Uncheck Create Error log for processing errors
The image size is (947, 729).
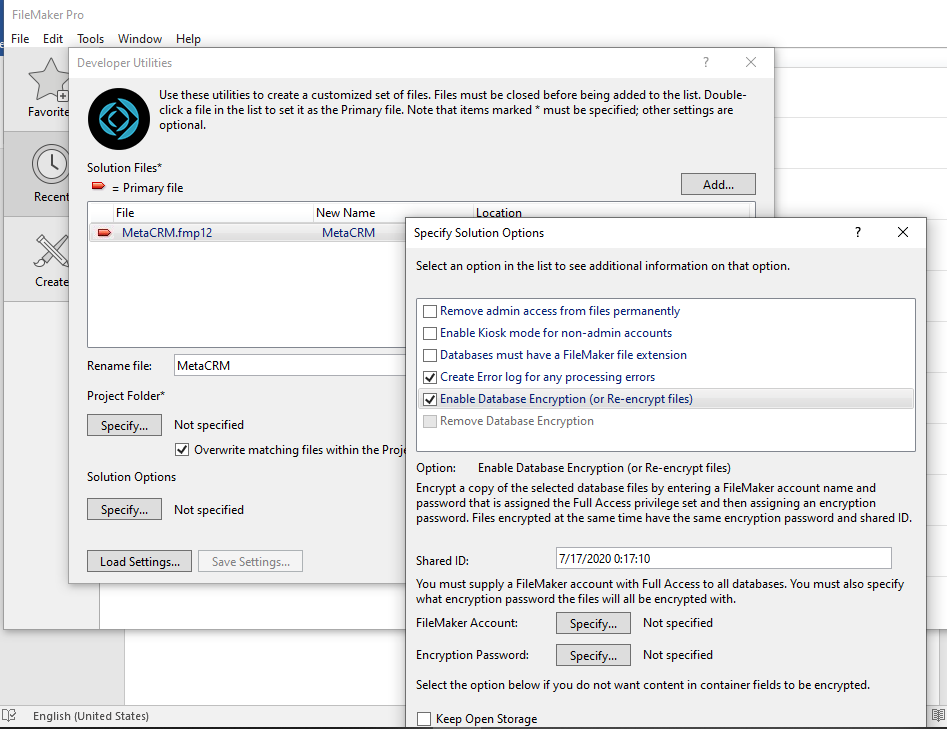click(429, 378)
